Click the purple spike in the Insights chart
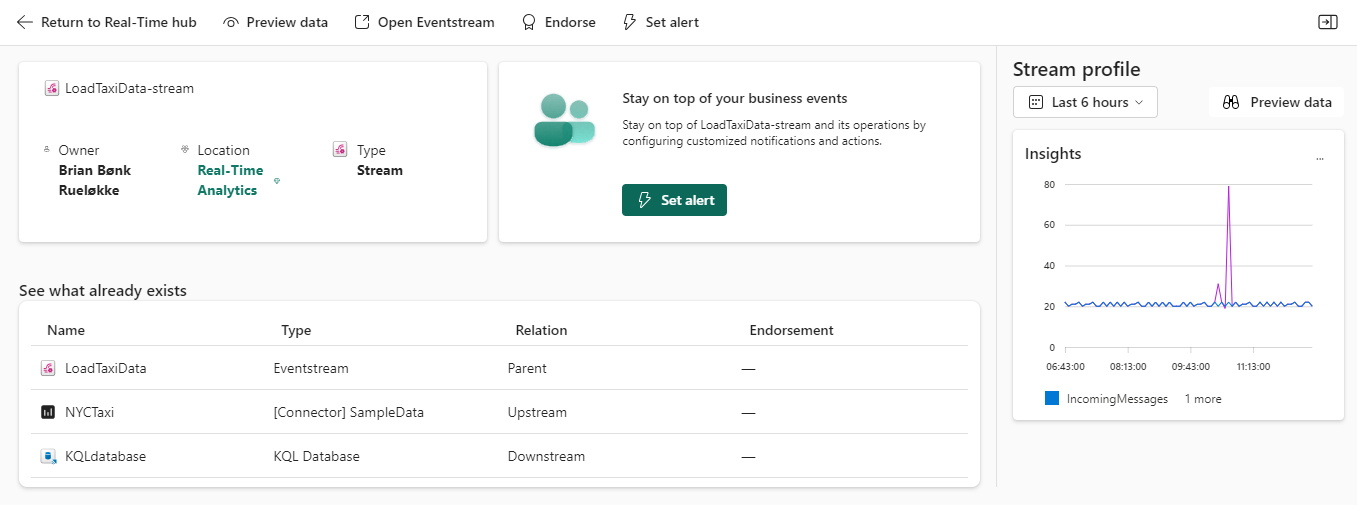1357x505 pixels. click(x=1228, y=244)
